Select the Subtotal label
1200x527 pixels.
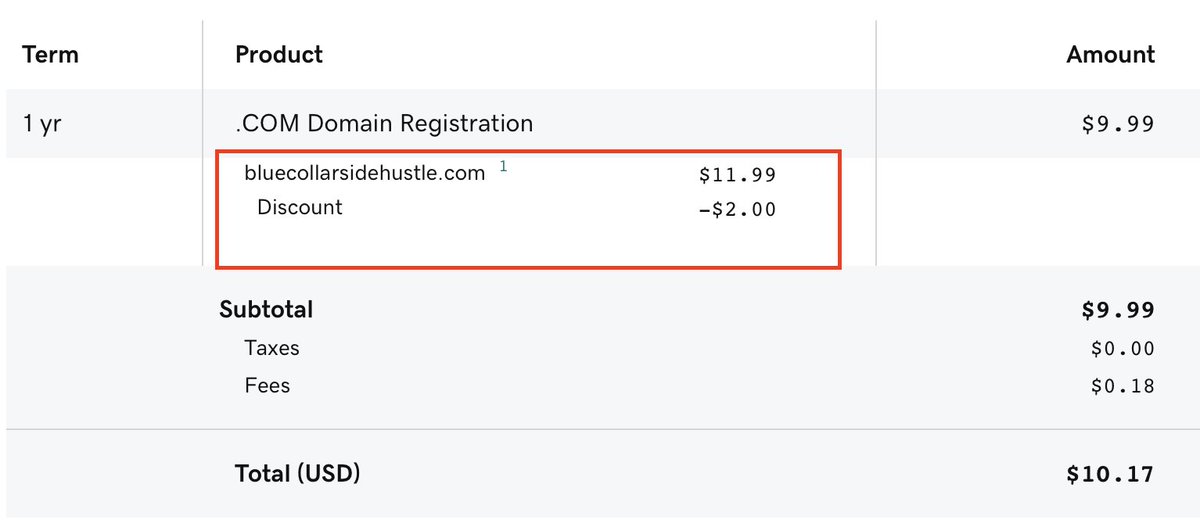266,310
